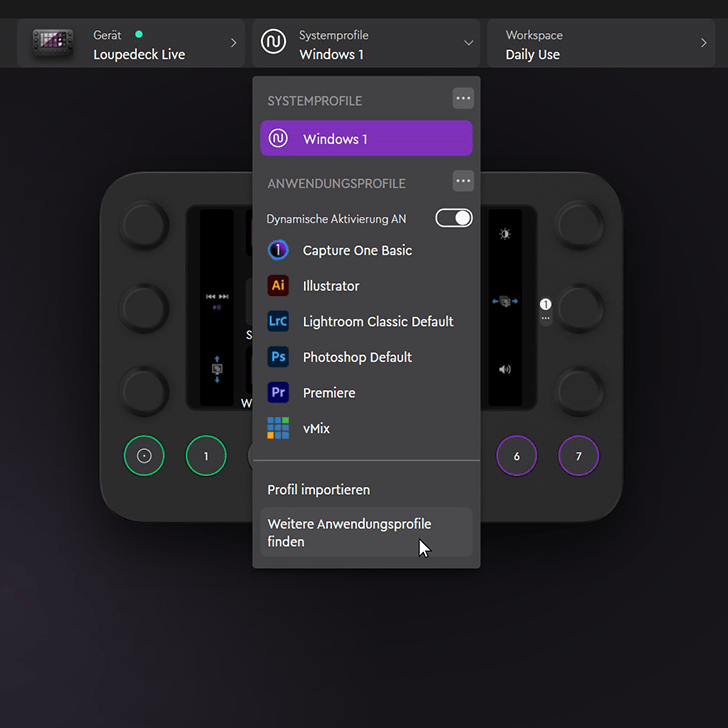This screenshot has width=728, height=728.
Task: Click the Loupedeck icon in the Windows 1 row
Action: (278, 138)
